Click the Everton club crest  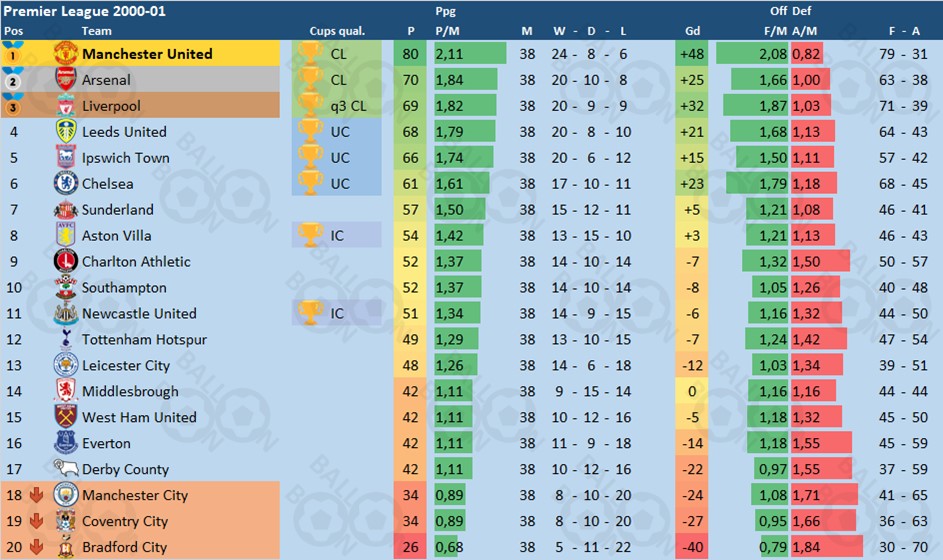coord(66,442)
